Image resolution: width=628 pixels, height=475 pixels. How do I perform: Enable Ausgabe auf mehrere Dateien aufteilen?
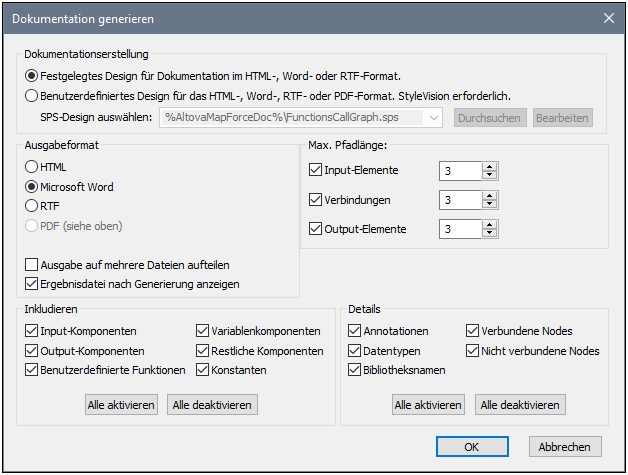33,265
